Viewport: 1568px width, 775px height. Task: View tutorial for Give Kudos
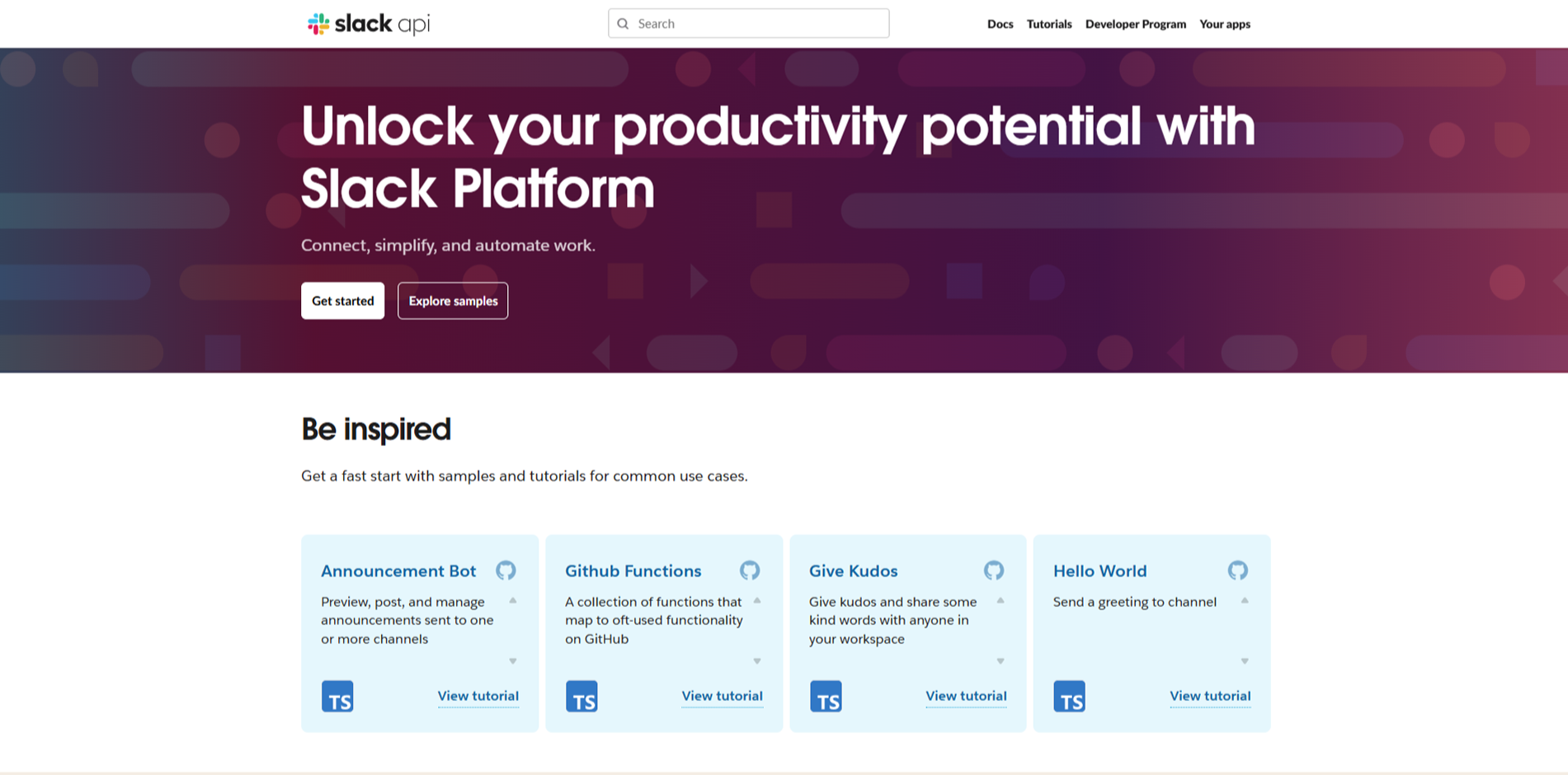pos(966,696)
